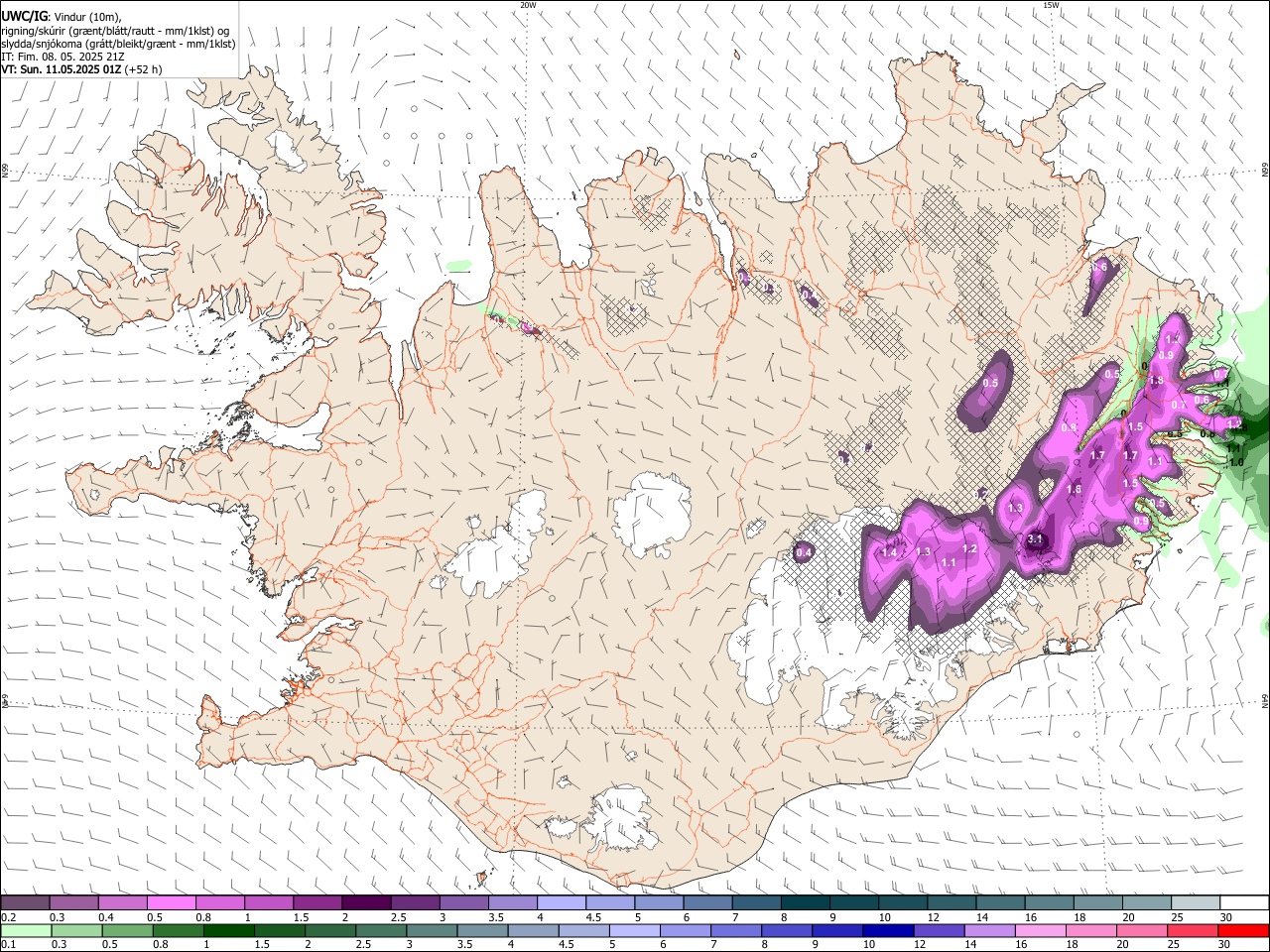
Task: Click the upper legend swatch starting at 0.2
Action: coord(26,903)
